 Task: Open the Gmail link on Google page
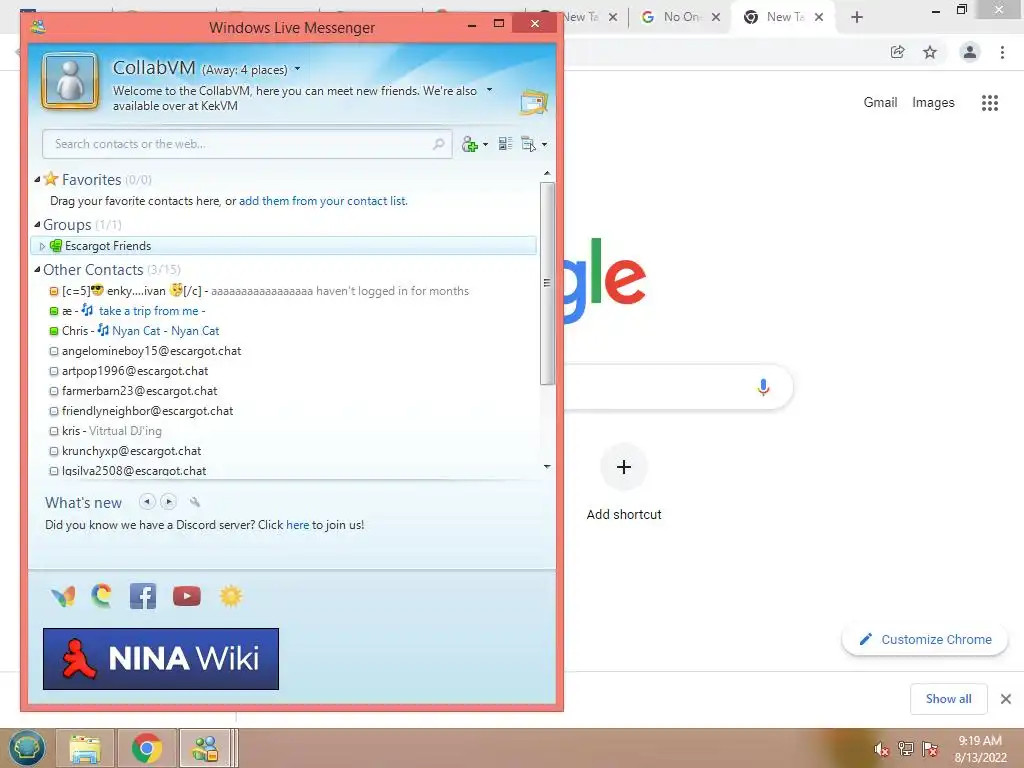pyautogui.click(x=880, y=103)
